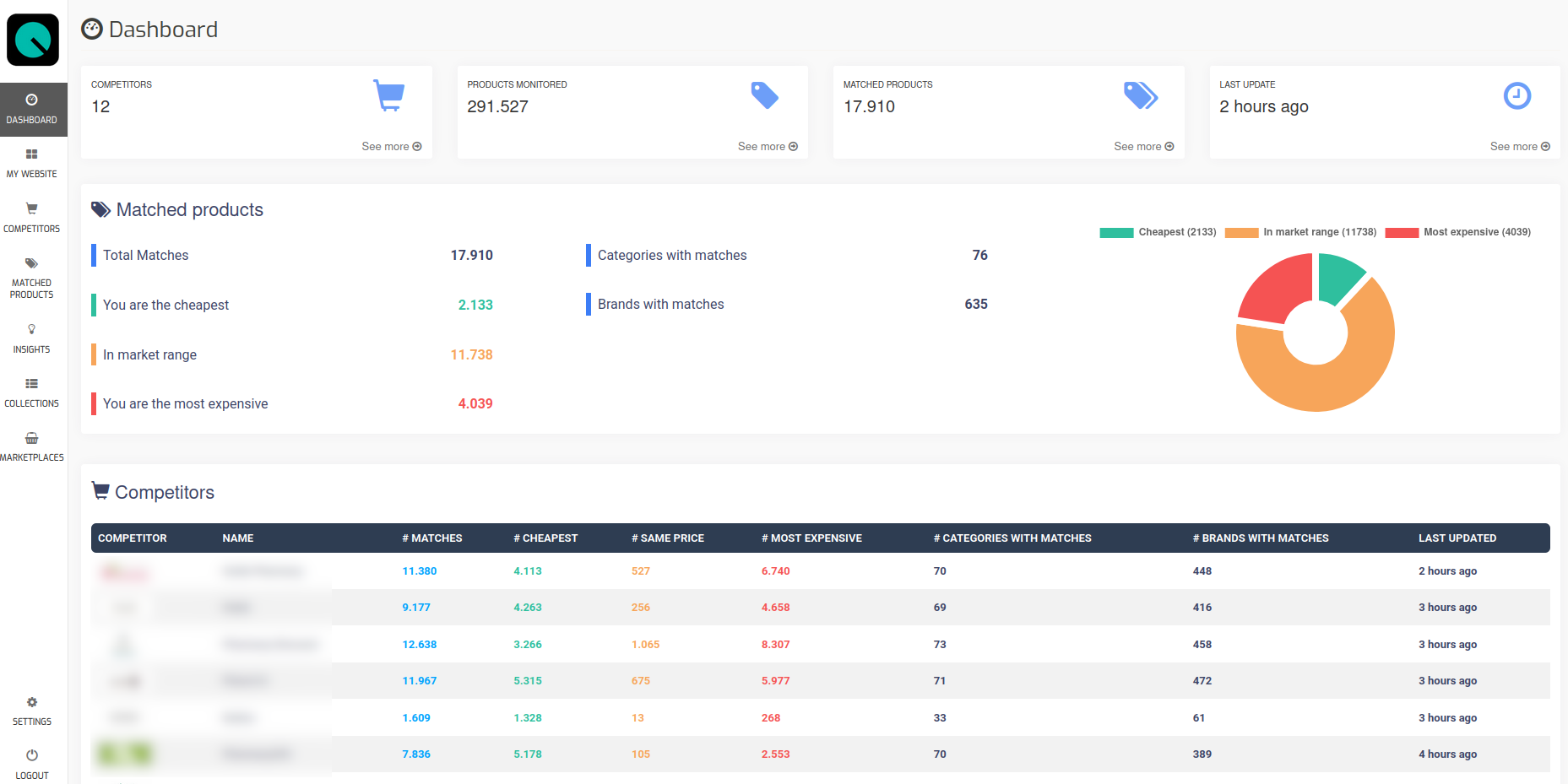Toggle In market range legend item
This screenshot has width=1568, height=784.
(x=1300, y=232)
